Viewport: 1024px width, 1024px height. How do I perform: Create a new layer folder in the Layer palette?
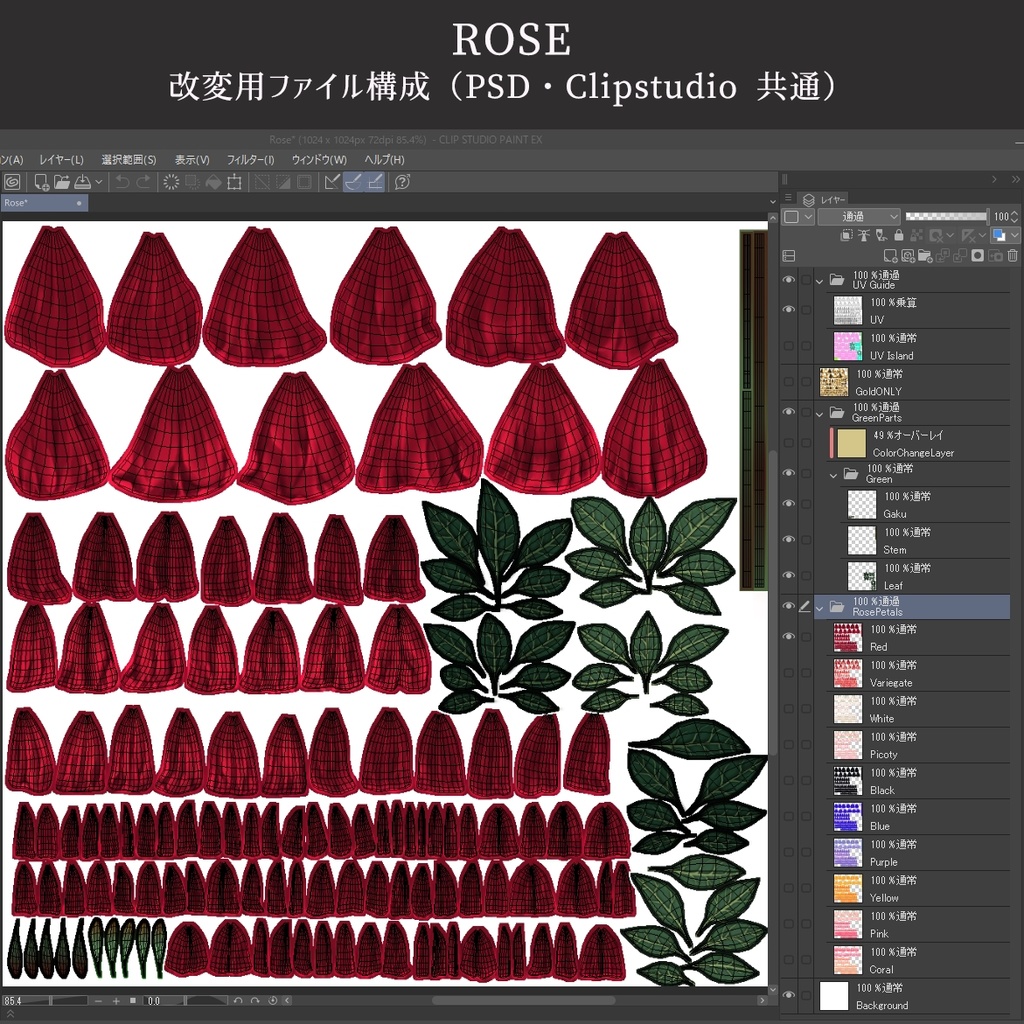(924, 256)
